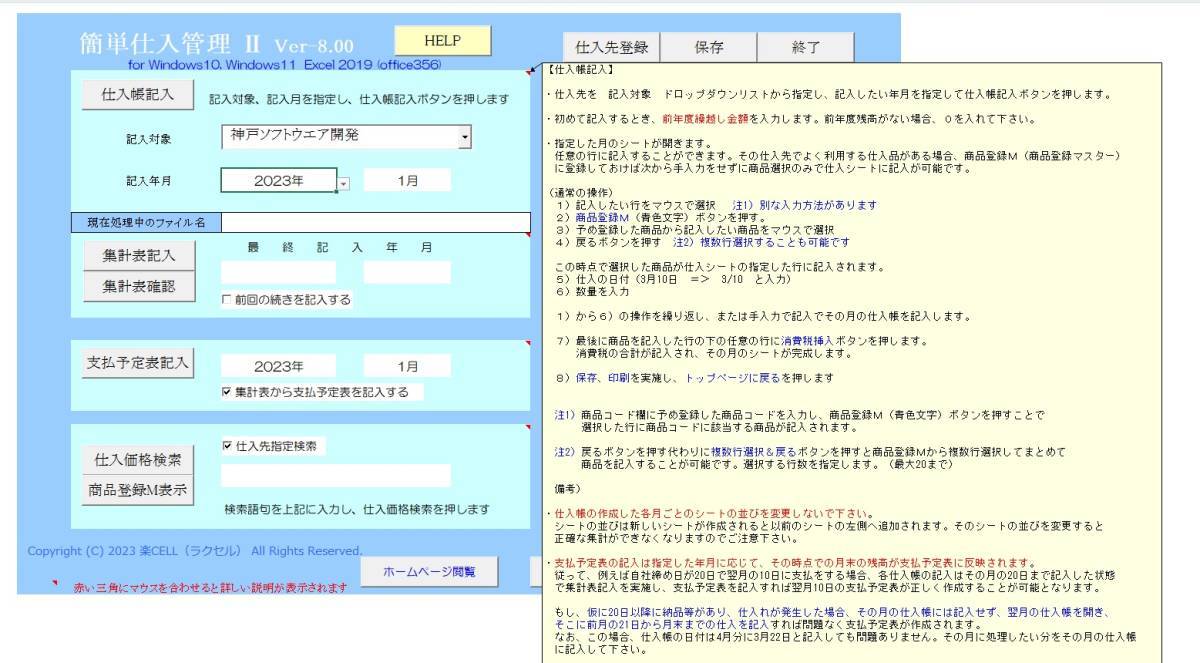Screen dimensions: 1200x663
Task: Click the 現在処理中のファイル名 label cell
Action: click(x=146, y=222)
